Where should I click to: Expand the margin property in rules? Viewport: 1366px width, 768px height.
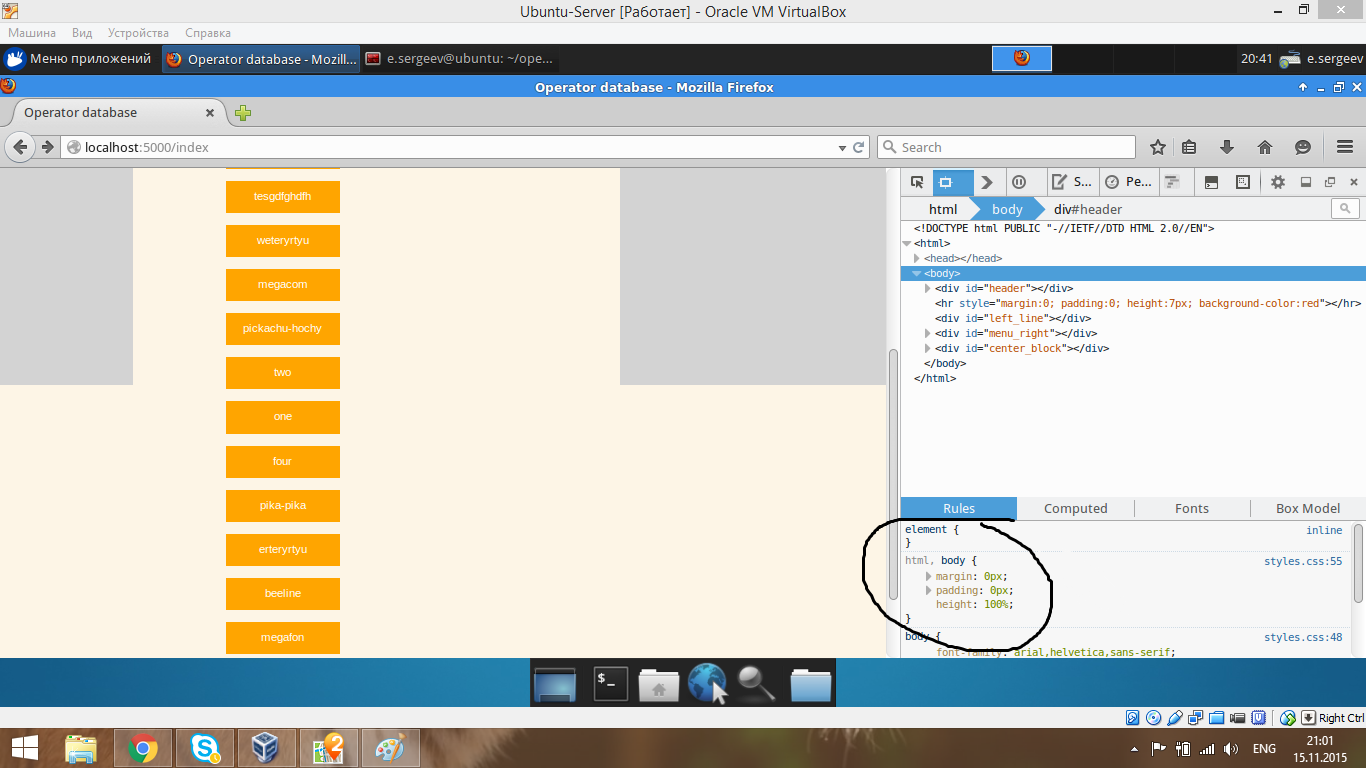tap(929, 577)
